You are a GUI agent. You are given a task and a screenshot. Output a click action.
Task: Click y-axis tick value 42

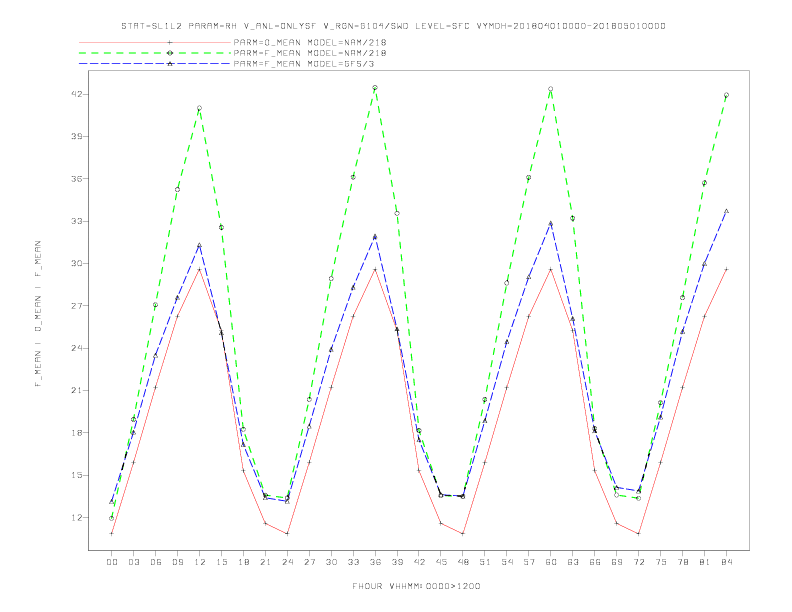(x=77, y=94)
